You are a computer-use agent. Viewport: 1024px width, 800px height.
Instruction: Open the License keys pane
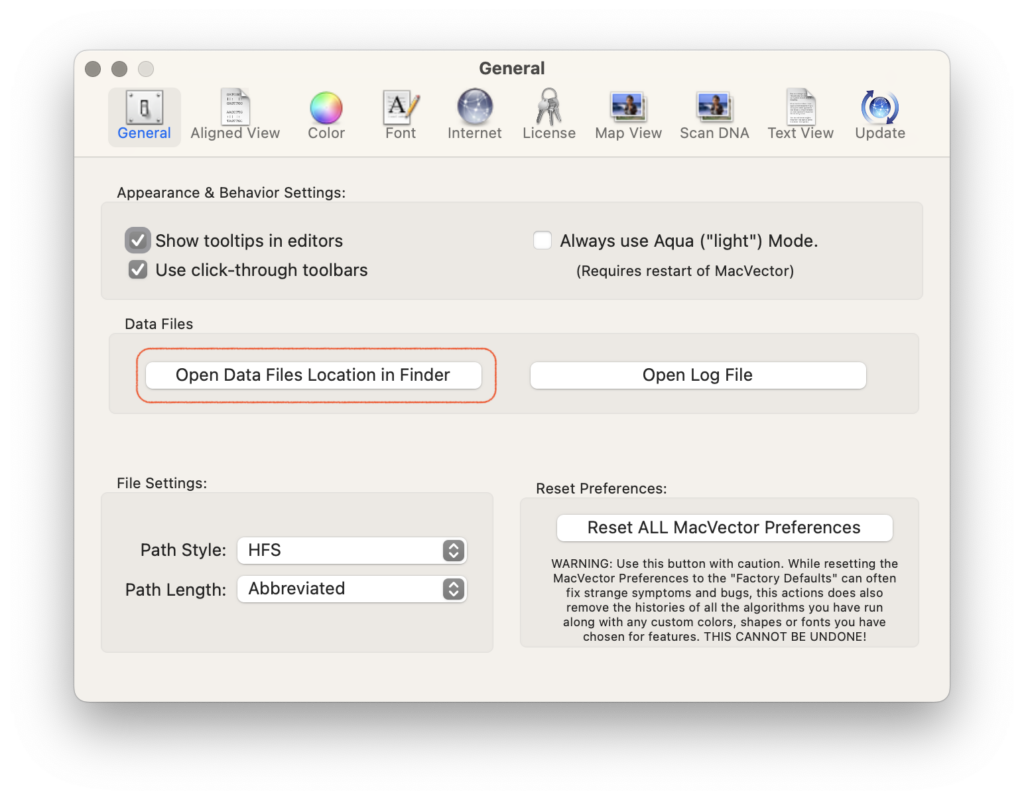tap(549, 116)
